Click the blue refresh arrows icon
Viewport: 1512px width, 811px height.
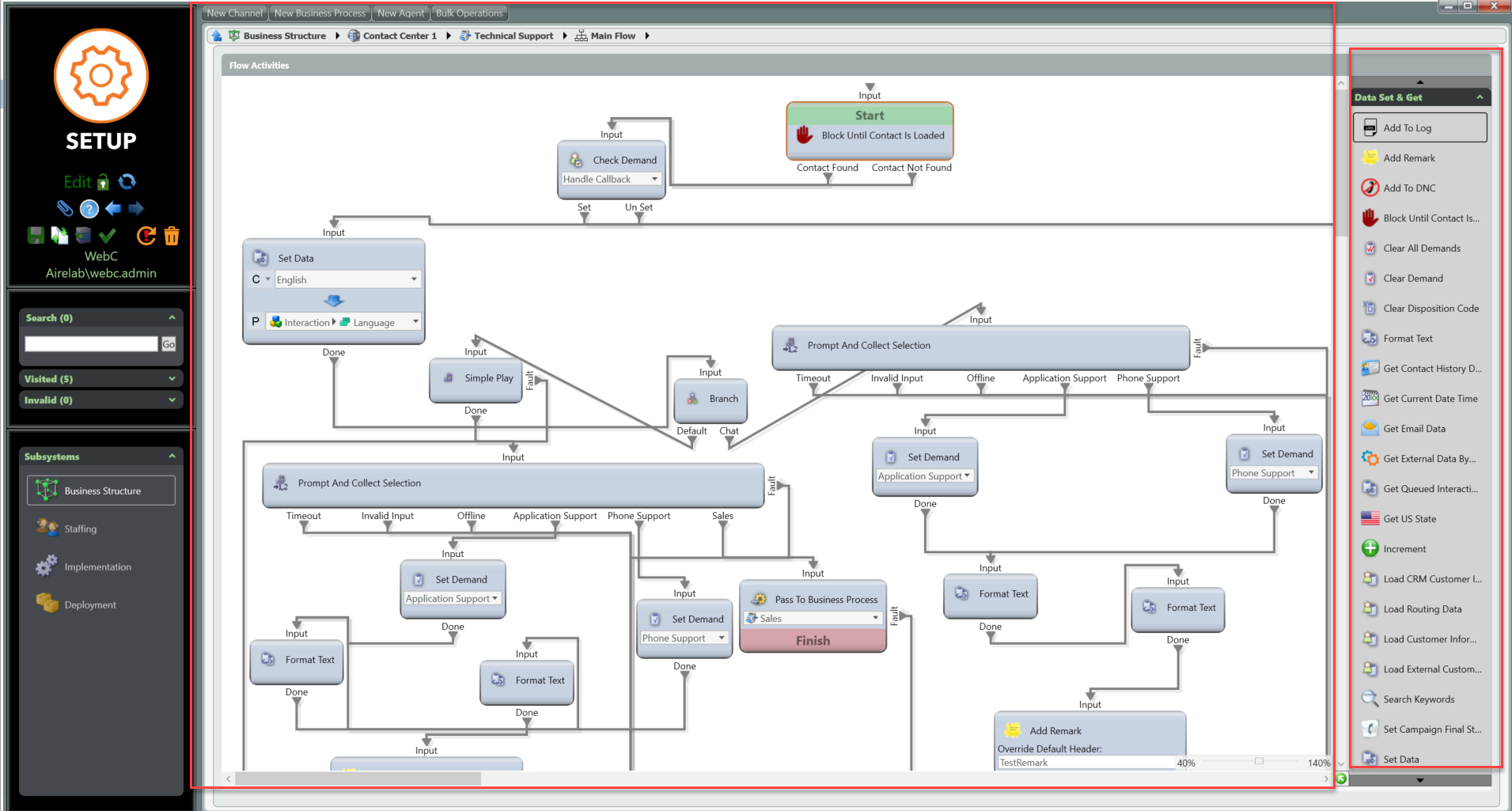tap(127, 182)
